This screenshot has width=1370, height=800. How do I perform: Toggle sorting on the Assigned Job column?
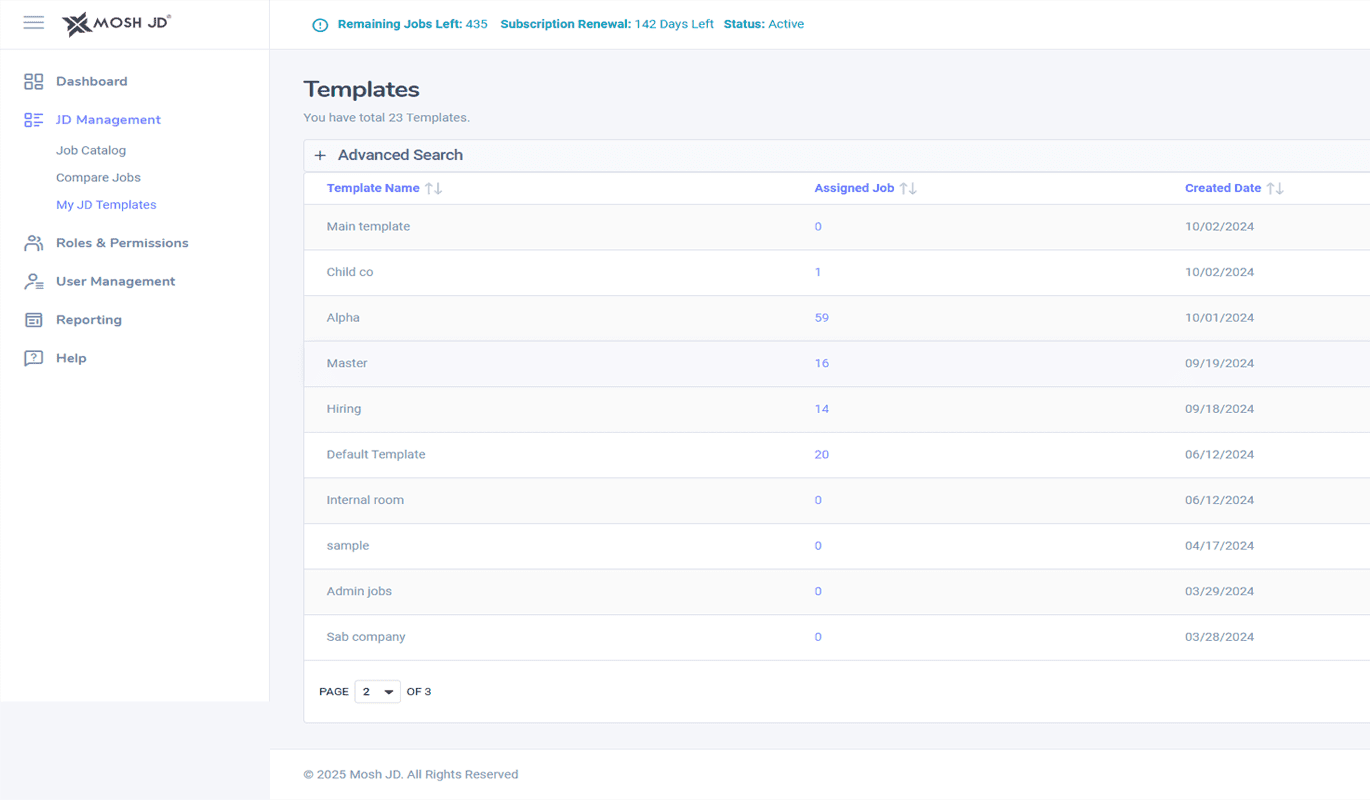(x=907, y=187)
